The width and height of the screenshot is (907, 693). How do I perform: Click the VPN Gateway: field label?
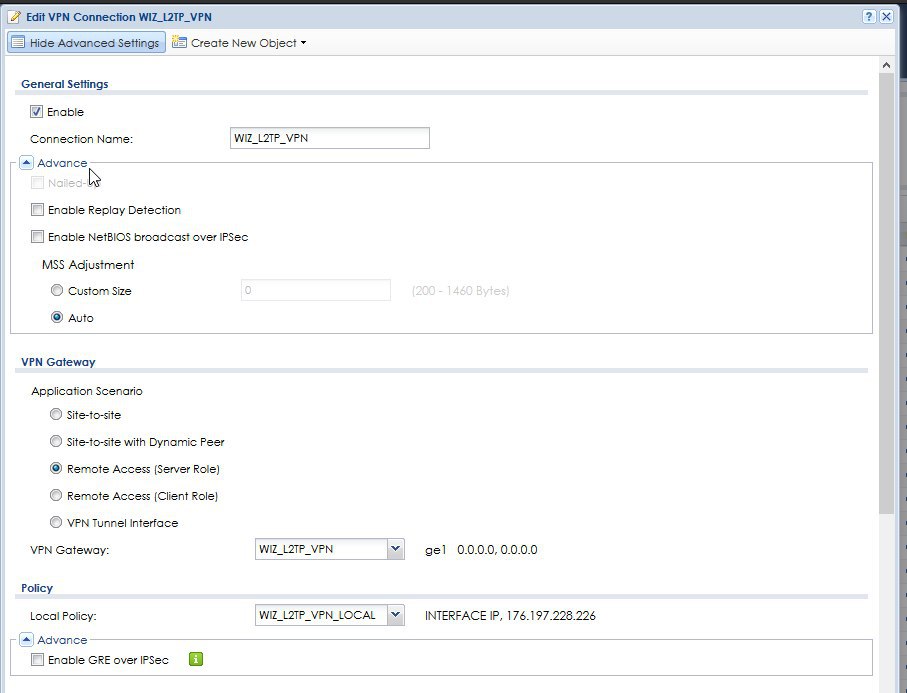(69, 550)
